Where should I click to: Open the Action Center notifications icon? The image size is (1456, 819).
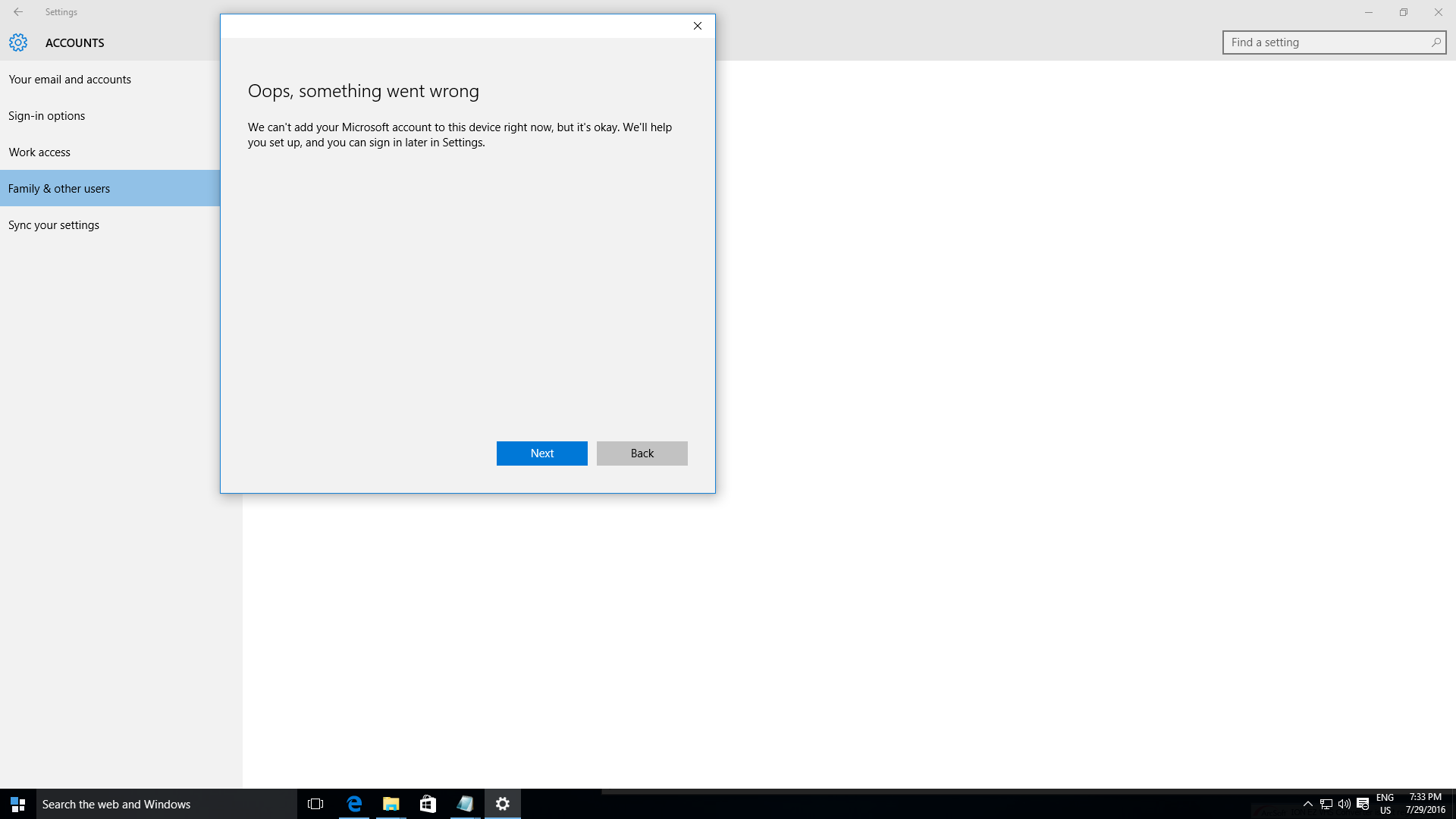tap(1363, 804)
